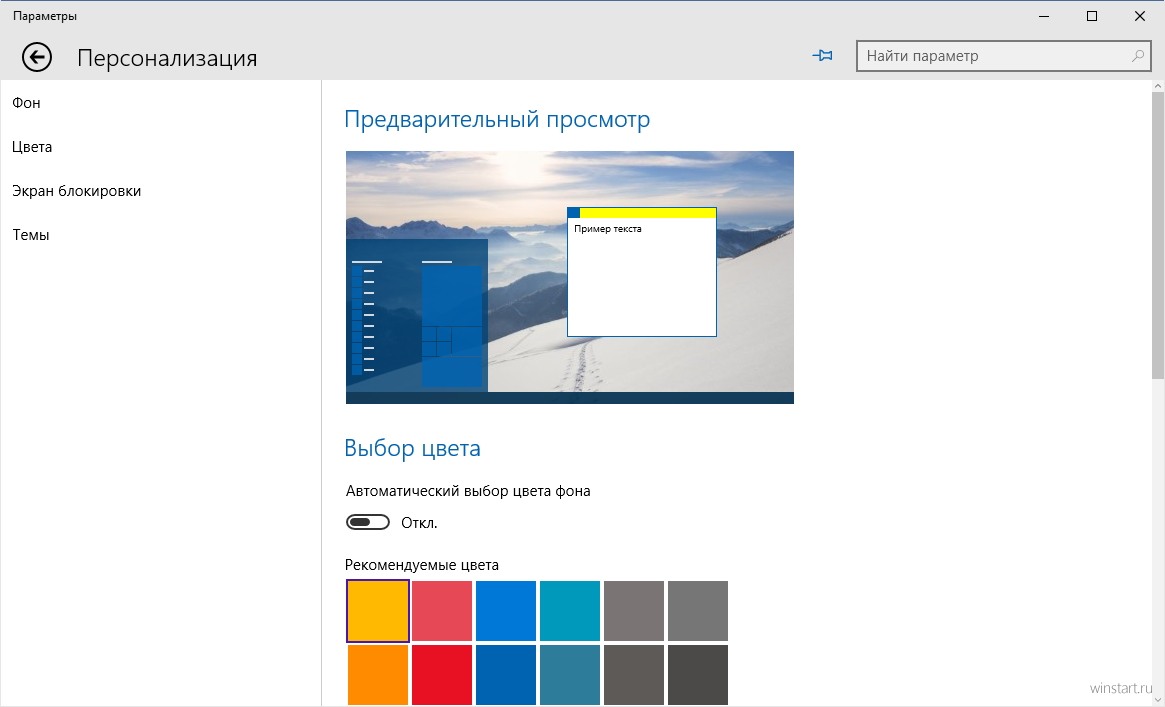This screenshot has height=707, width=1165.
Task: Select the Темы section
Action: [x=30, y=235]
